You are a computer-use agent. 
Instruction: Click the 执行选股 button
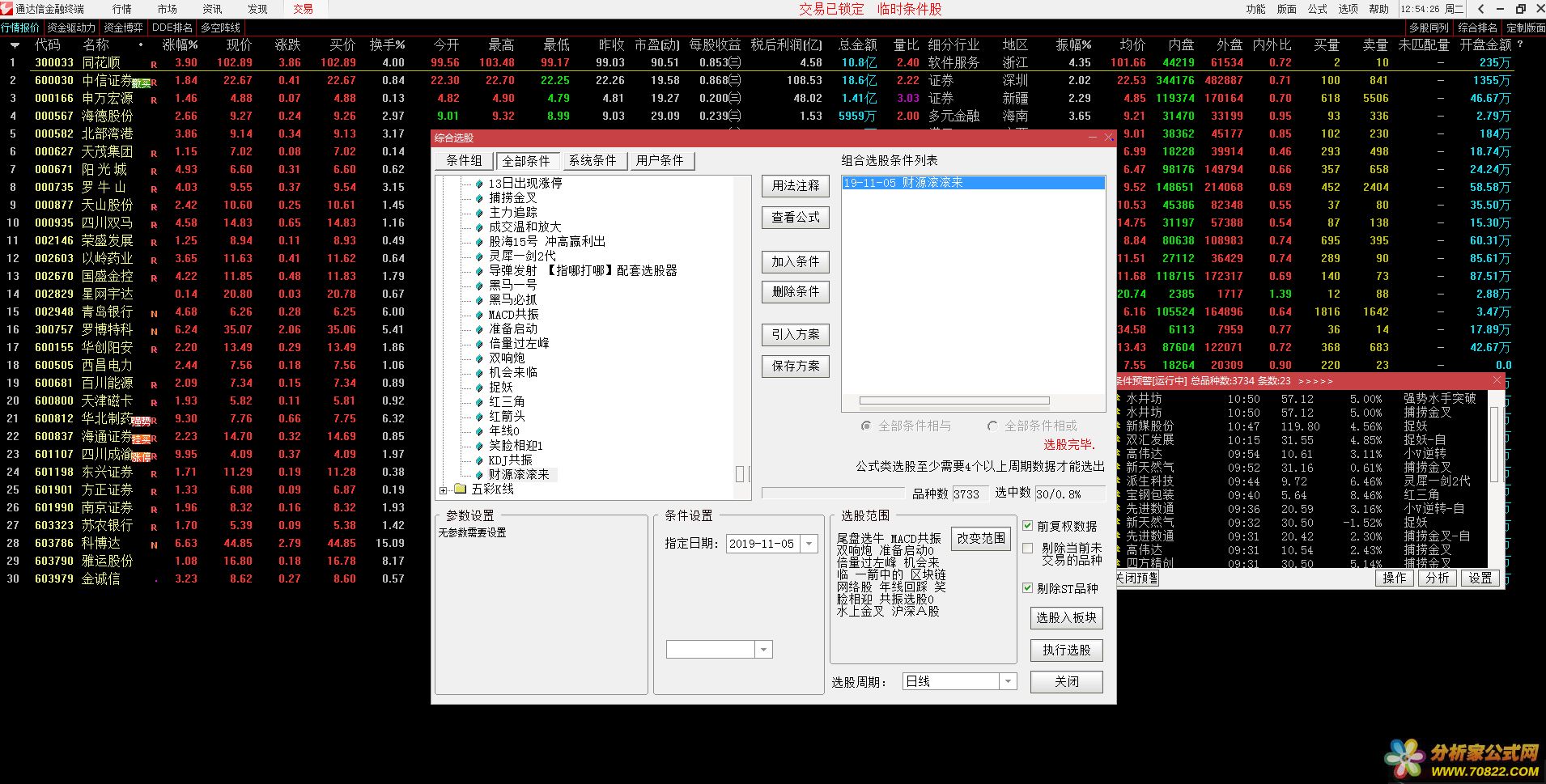(x=1067, y=651)
